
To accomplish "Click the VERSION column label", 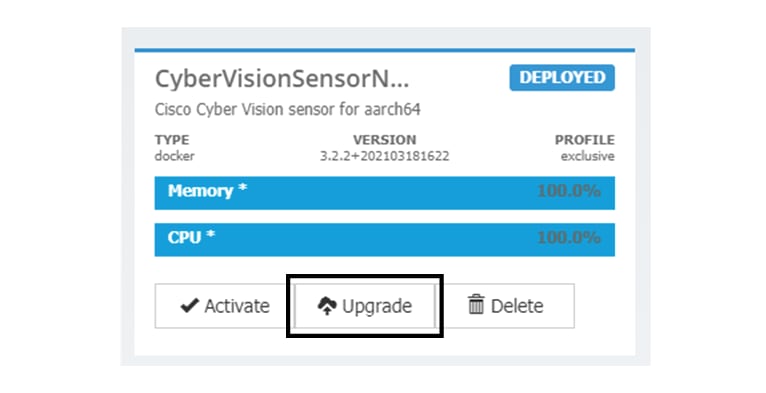I will click(384, 140).
